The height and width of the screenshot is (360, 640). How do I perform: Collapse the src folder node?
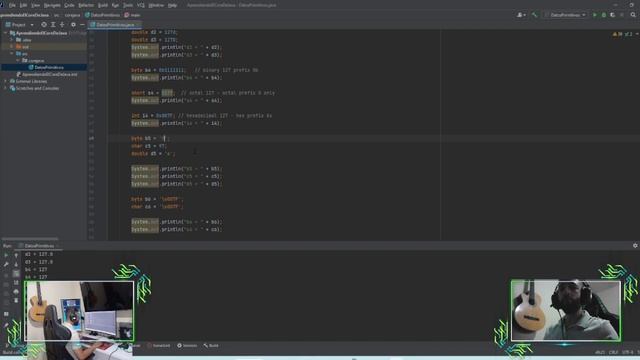click(x=11, y=53)
